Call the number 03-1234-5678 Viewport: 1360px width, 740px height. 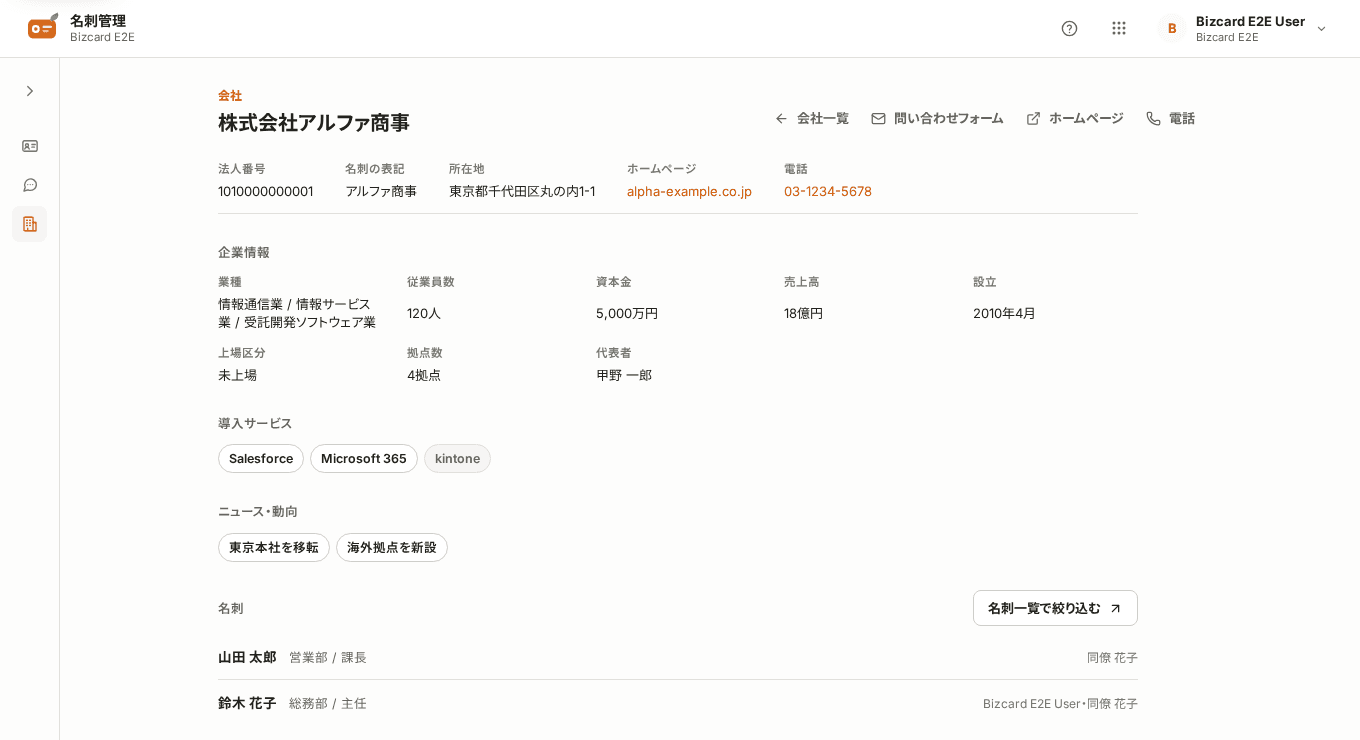click(828, 191)
